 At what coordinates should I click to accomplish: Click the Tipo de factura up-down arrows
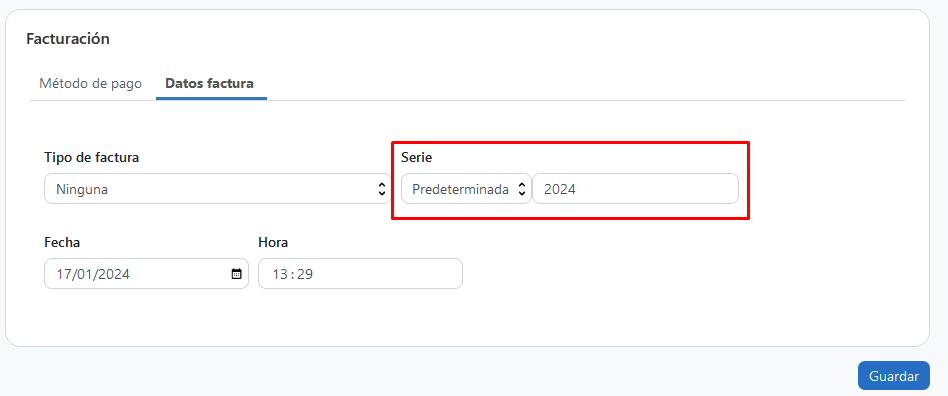pyautogui.click(x=381, y=189)
